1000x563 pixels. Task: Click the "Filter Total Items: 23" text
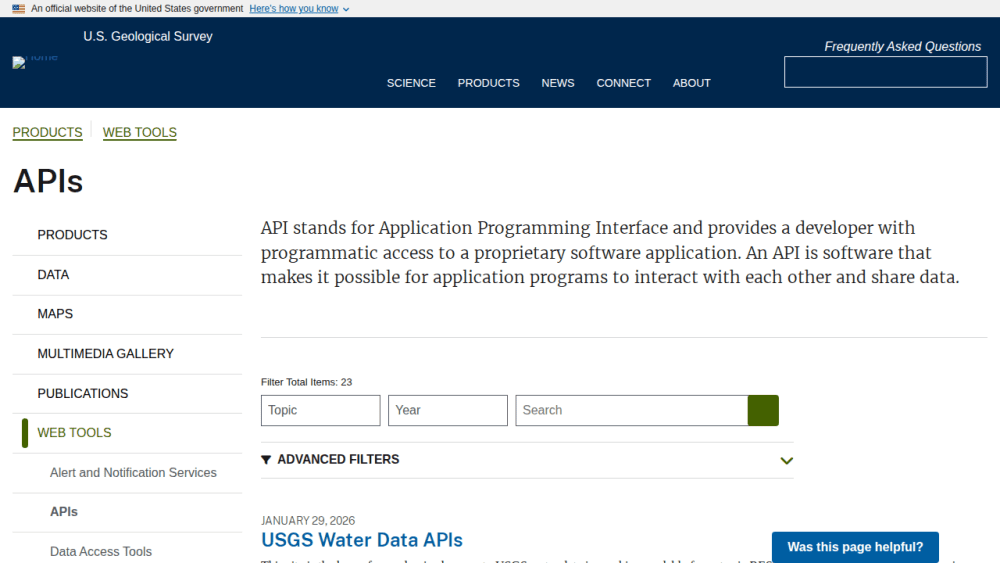click(x=306, y=383)
